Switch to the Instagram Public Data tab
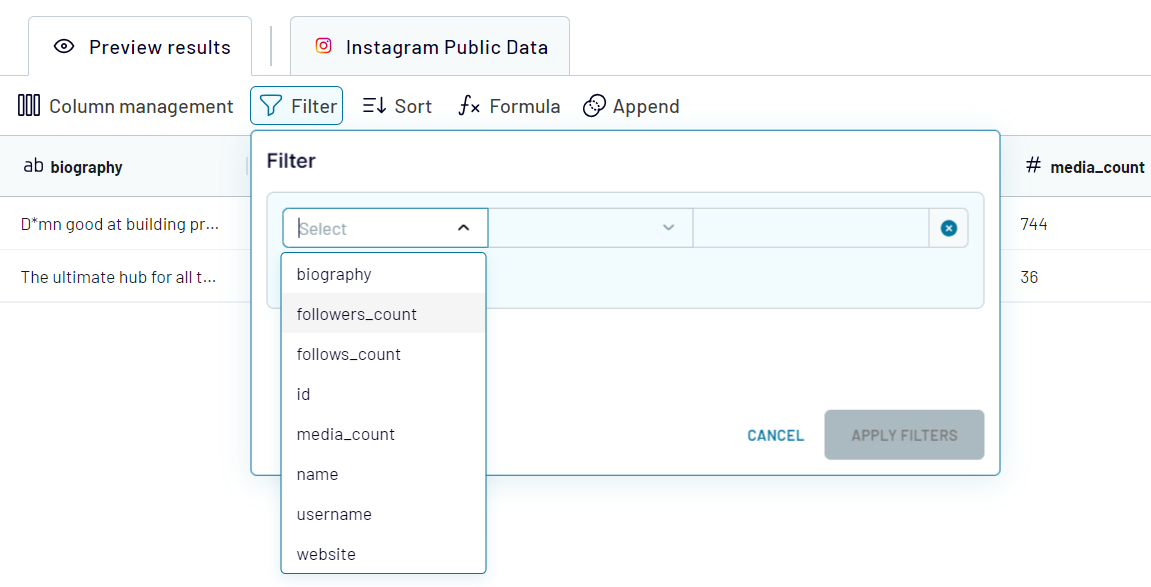Image resolution: width=1151 pixels, height=587 pixels. click(x=430, y=46)
